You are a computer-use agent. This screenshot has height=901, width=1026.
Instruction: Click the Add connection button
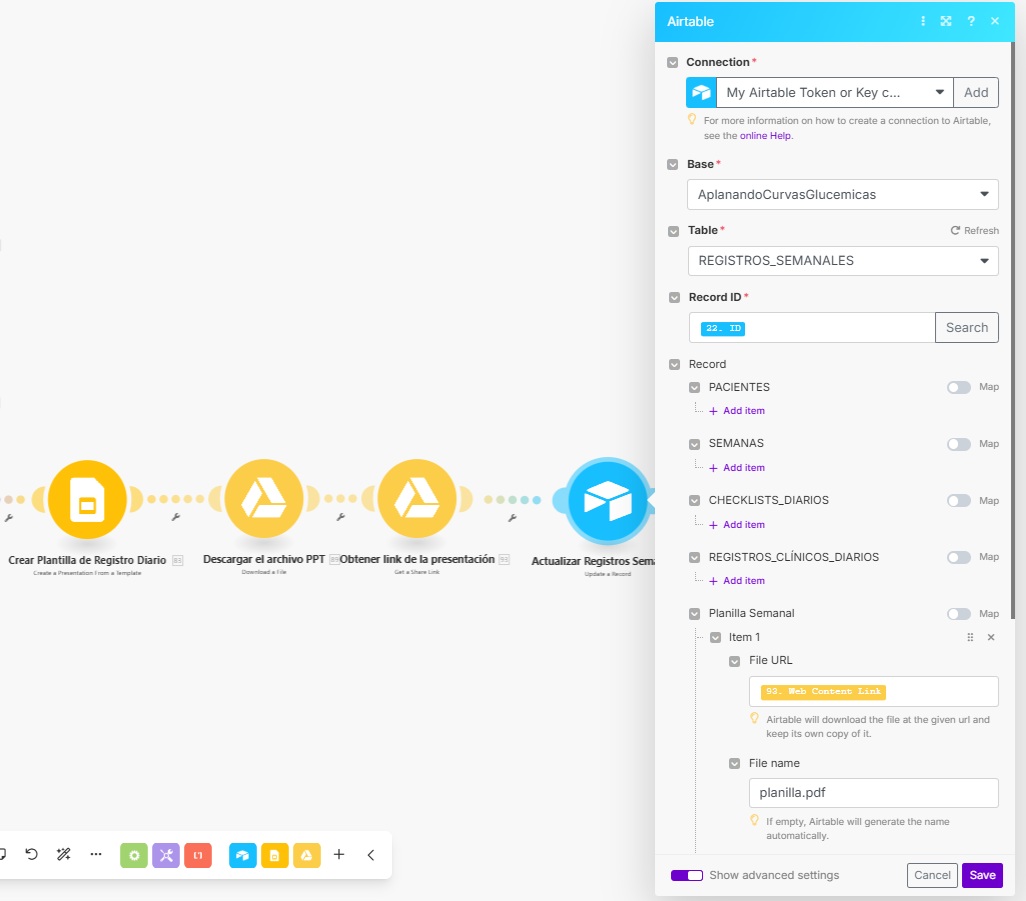tap(976, 92)
